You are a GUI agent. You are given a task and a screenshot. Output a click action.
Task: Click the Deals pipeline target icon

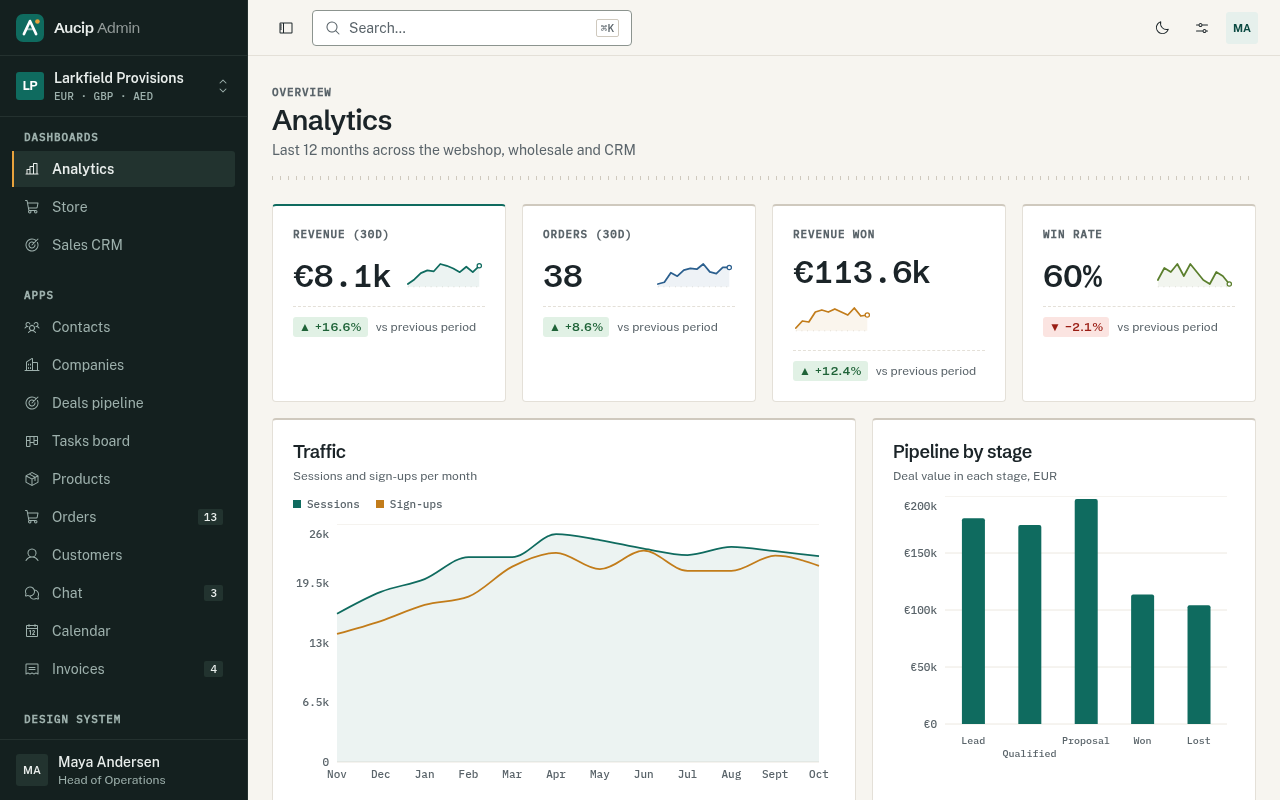tap(32, 403)
